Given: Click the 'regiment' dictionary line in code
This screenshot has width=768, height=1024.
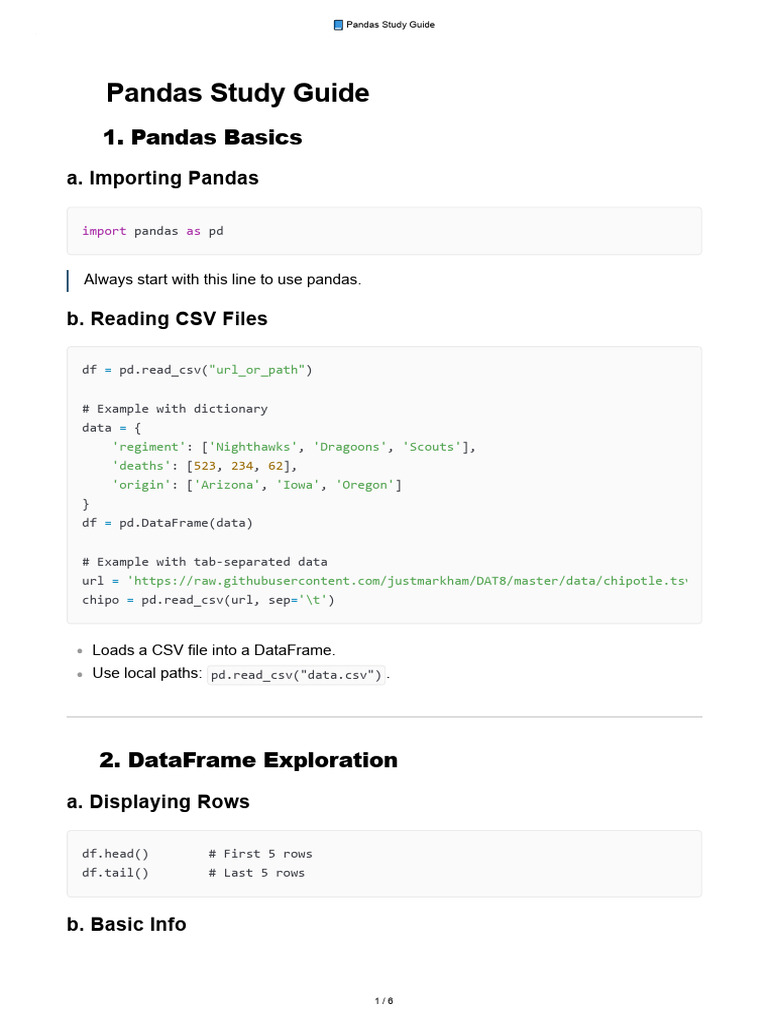Looking at the screenshot, I should (x=294, y=447).
